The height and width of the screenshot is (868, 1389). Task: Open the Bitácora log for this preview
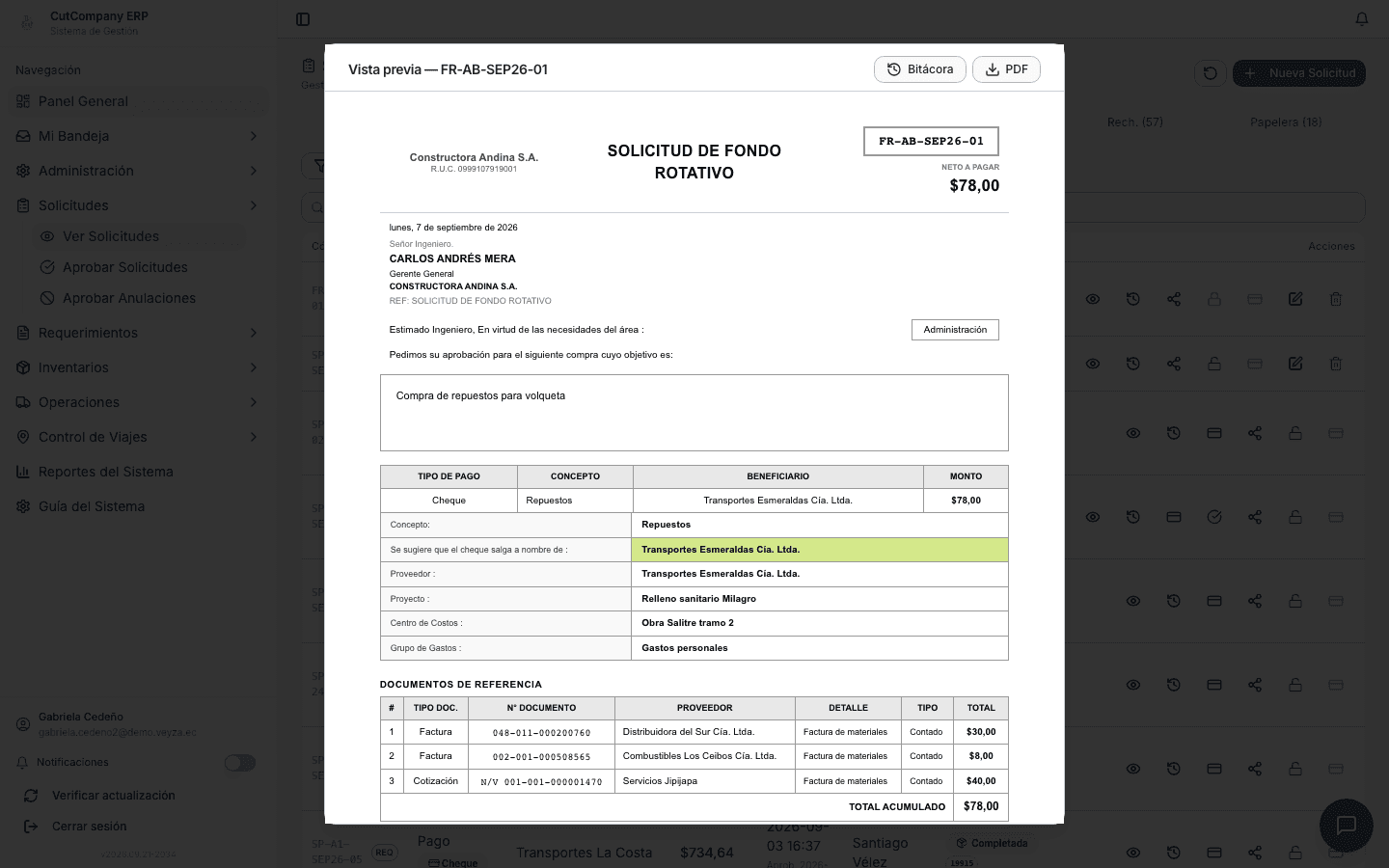coord(919,69)
